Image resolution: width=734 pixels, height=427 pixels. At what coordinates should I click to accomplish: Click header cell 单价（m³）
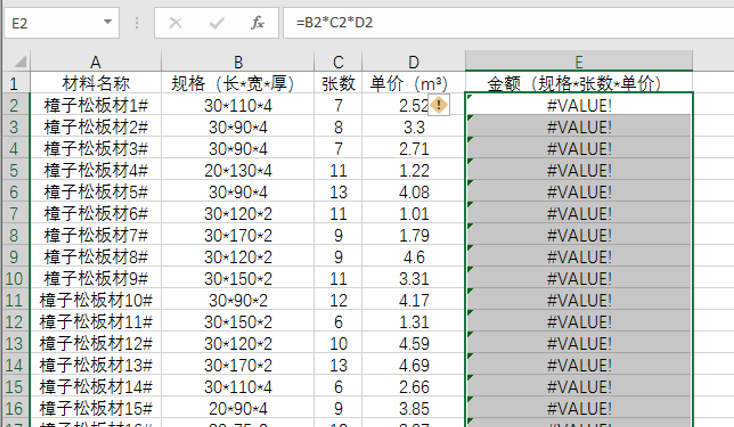pos(413,83)
